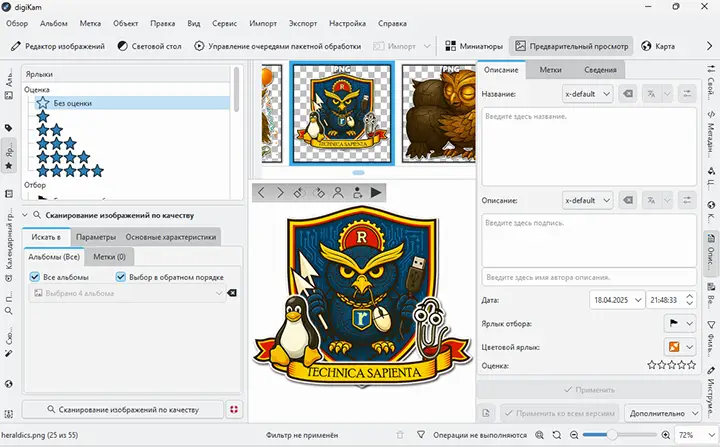Start slideshow play button

[376, 192]
